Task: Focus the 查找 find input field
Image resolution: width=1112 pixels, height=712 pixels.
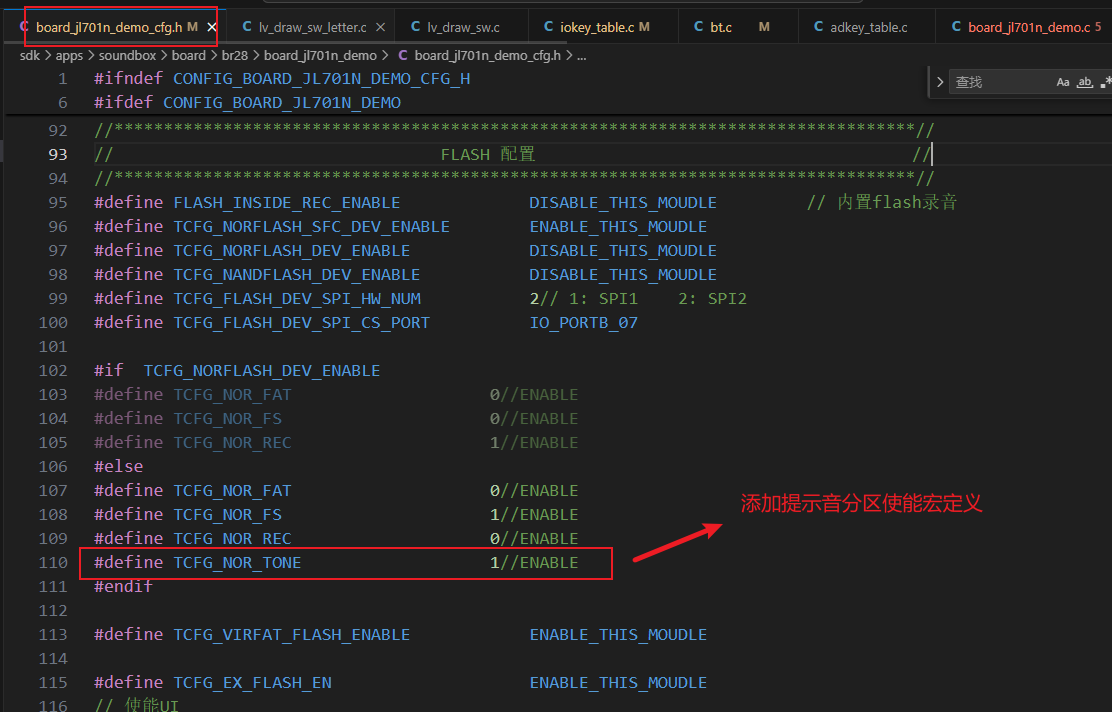Action: point(1000,82)
